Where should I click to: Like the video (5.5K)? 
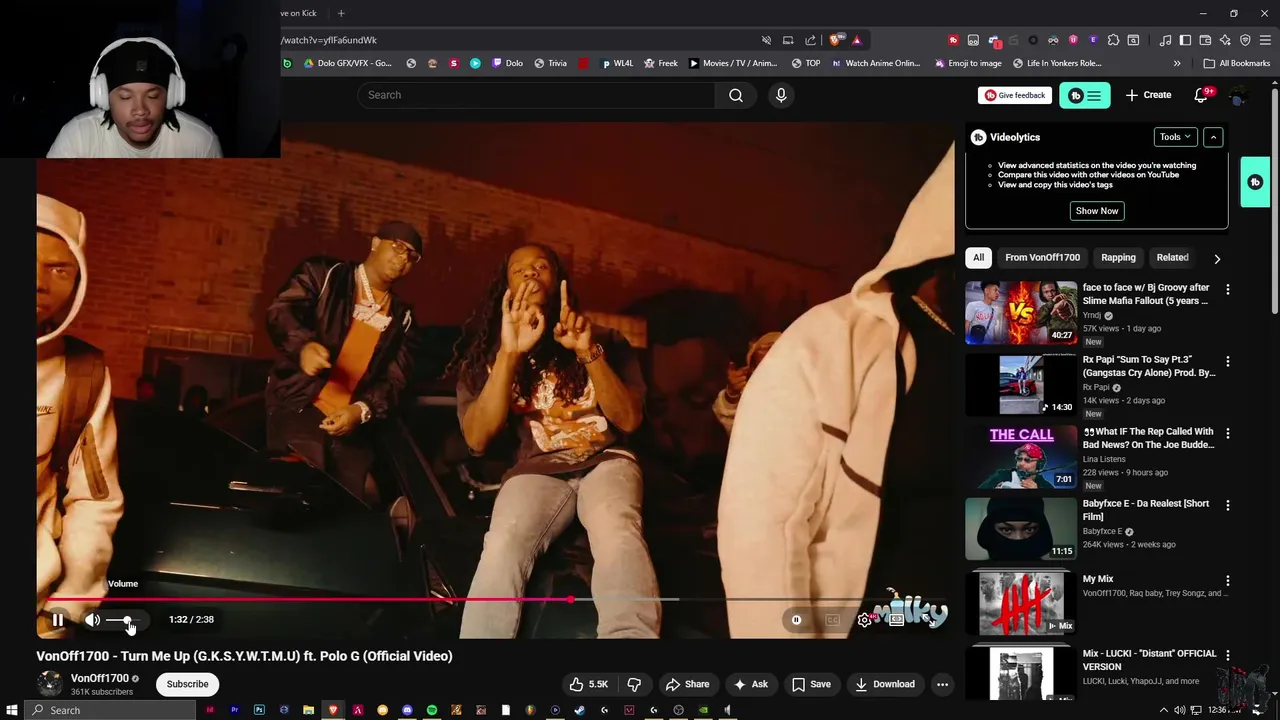click(589, 684)
